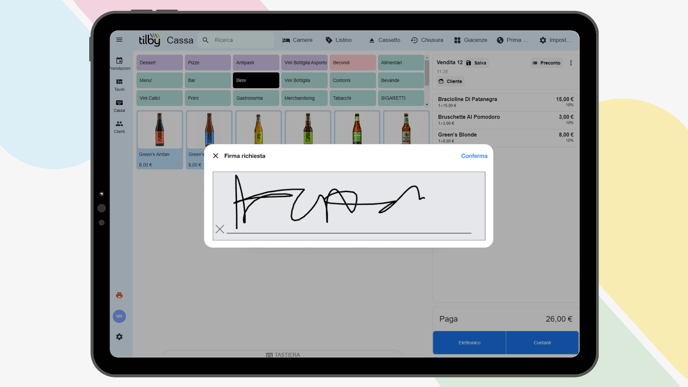Clear the signature with the X icon

220,229
